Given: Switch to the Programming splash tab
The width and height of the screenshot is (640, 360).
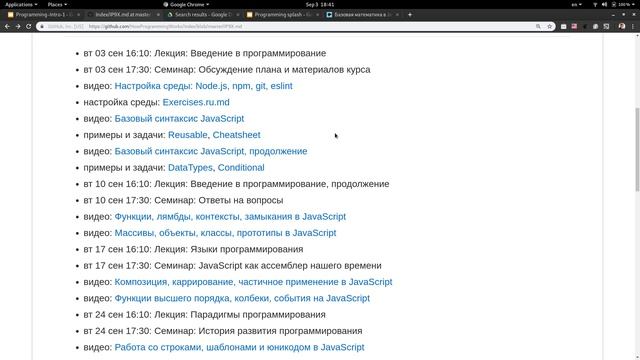Looking at the screenshot, I should [x=282, y=14].
